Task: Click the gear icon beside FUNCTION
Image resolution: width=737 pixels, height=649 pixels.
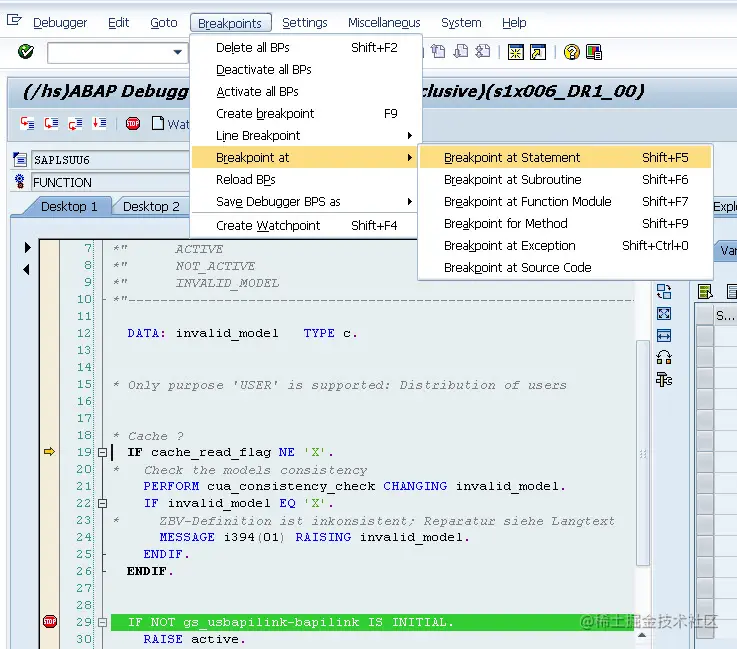Action: 20,181
